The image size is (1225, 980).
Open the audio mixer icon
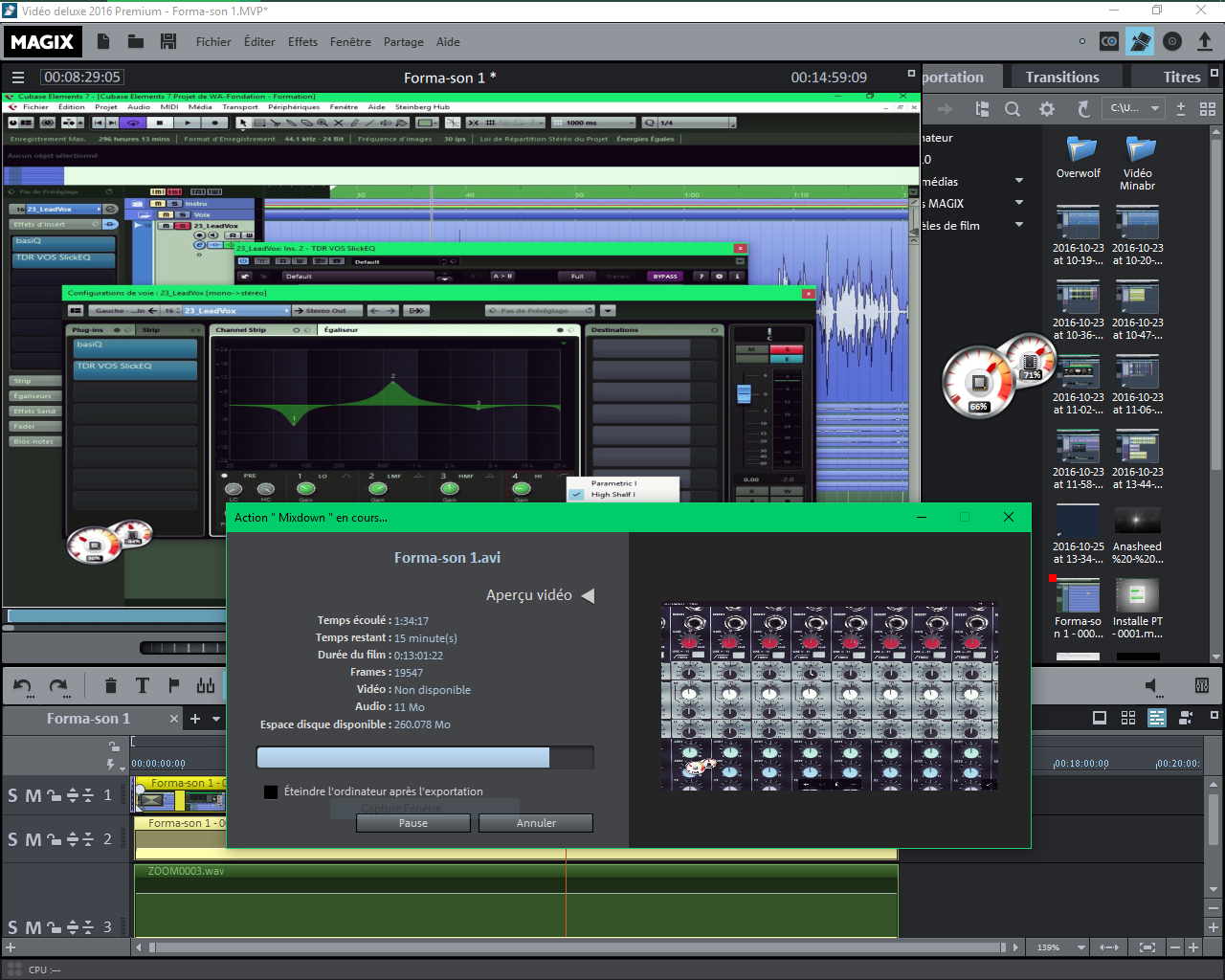1202,685
